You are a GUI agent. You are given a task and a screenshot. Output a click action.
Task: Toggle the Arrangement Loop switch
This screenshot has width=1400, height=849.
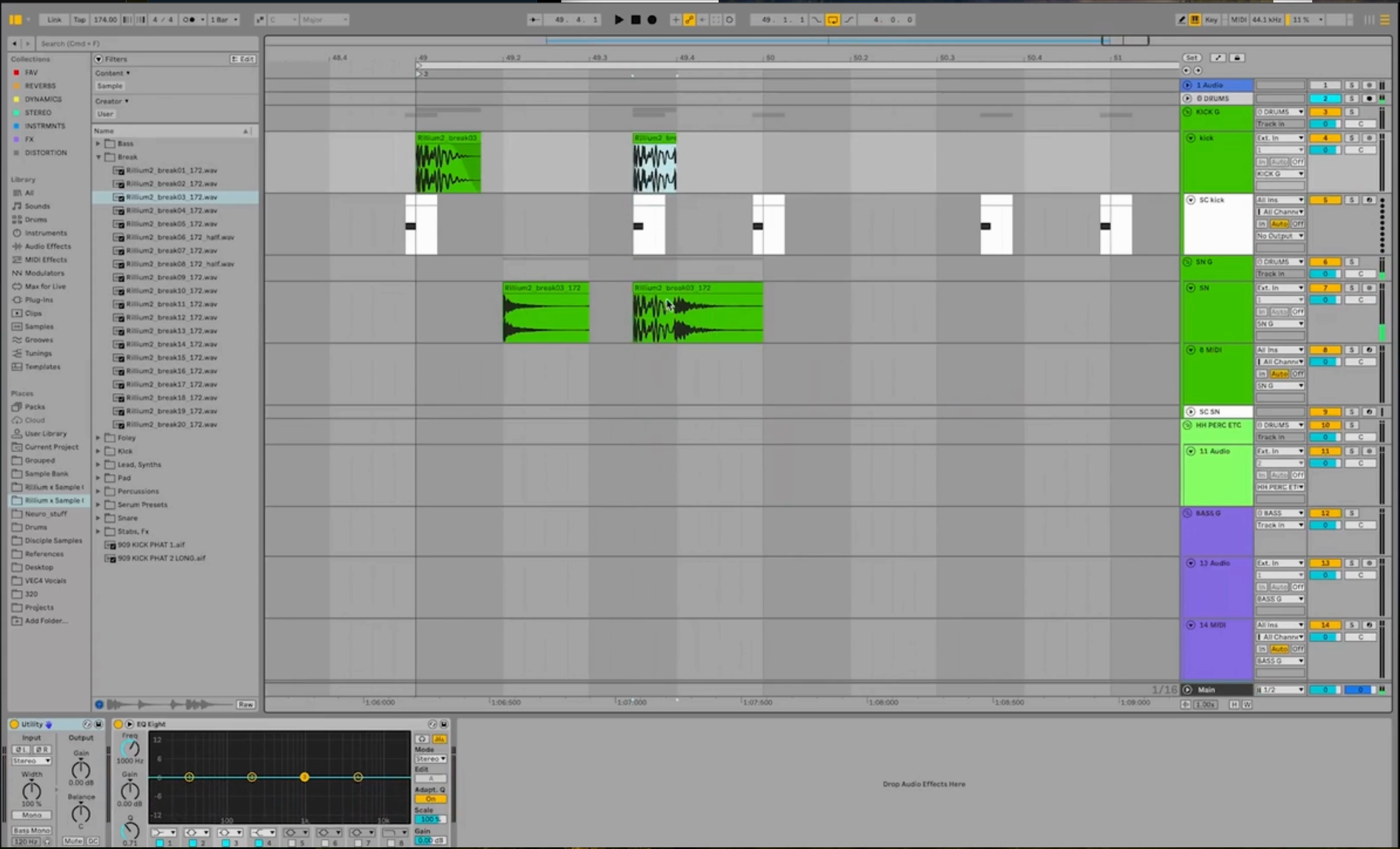(832, 20)
